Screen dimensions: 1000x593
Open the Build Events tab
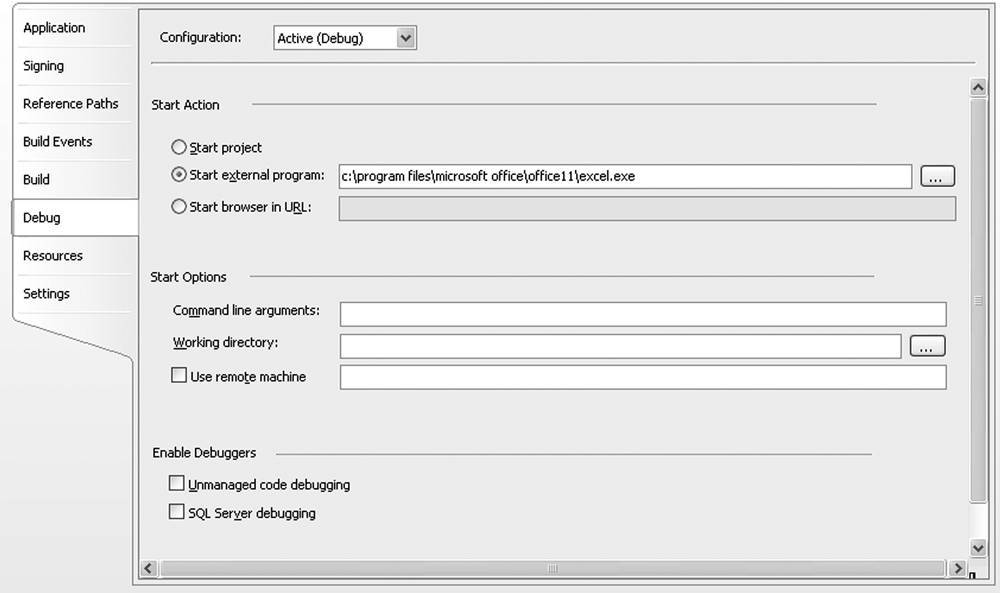(57, 142)
